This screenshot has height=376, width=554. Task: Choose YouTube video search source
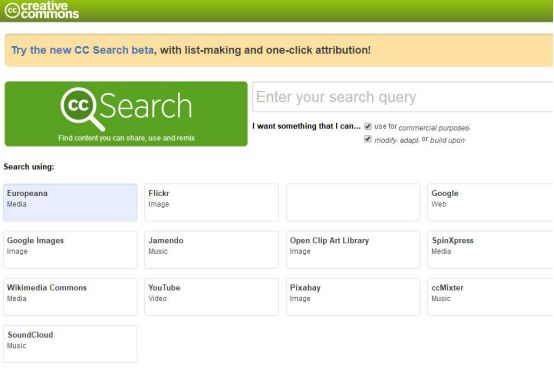click(211, 297)
